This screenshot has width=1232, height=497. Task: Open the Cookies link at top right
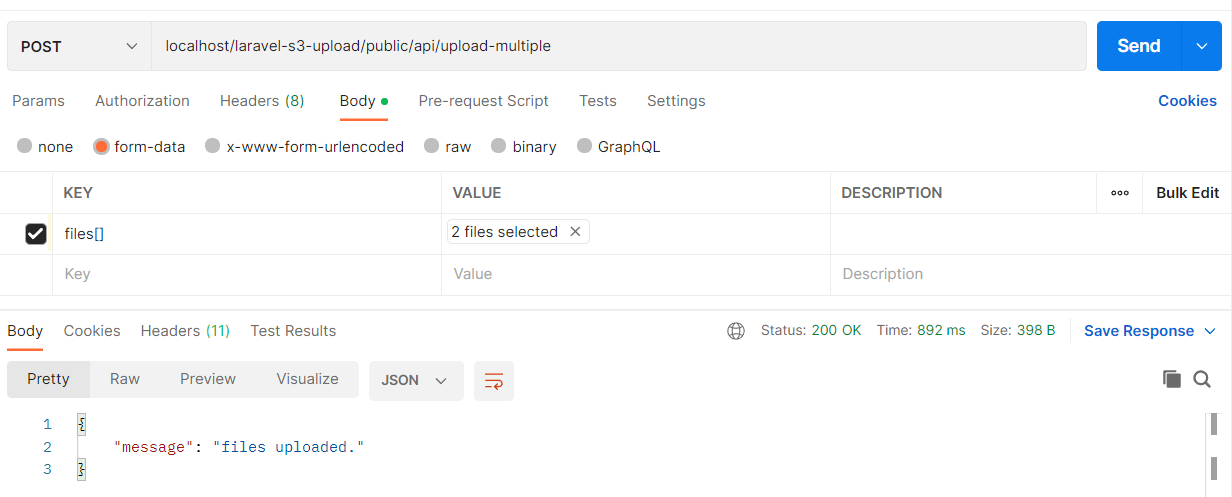tap(1188, 101)
